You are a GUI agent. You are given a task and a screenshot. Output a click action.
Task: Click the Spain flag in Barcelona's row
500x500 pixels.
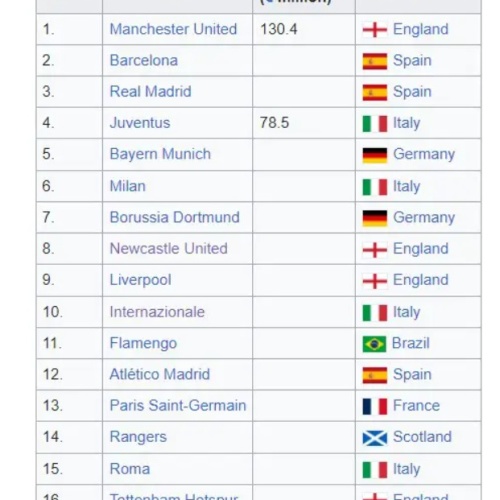375,61
